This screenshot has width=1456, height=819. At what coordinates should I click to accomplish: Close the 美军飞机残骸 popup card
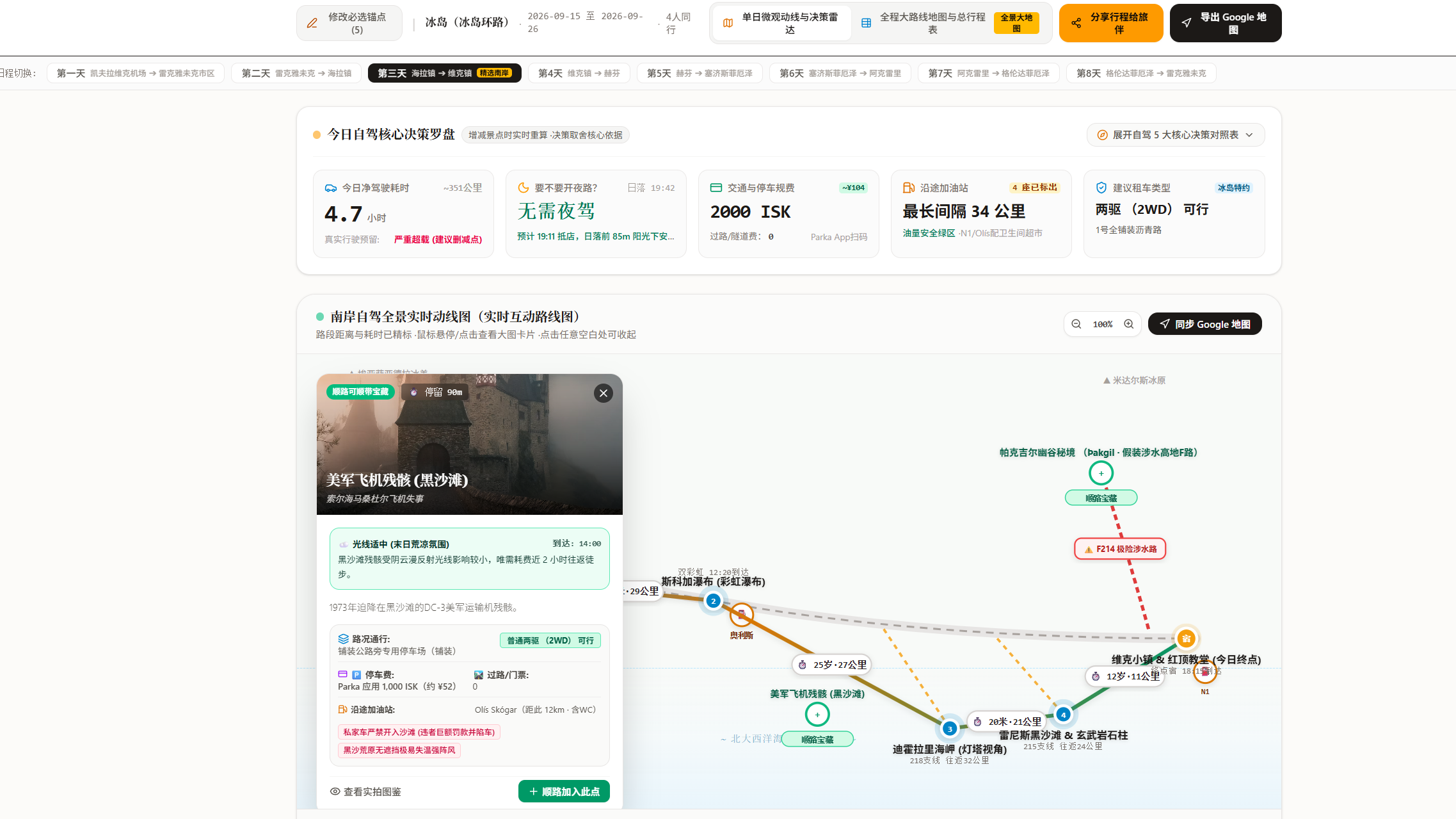(x=603, y=393)
